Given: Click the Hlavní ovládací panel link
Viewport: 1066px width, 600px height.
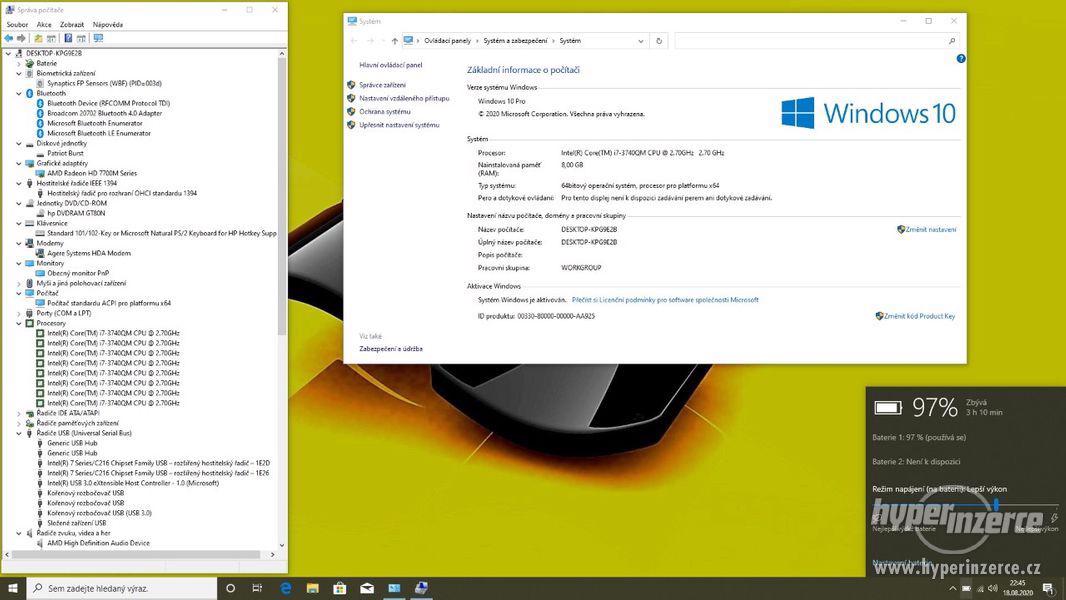Looking at the screenshot, I should click(x=391, y=65).
